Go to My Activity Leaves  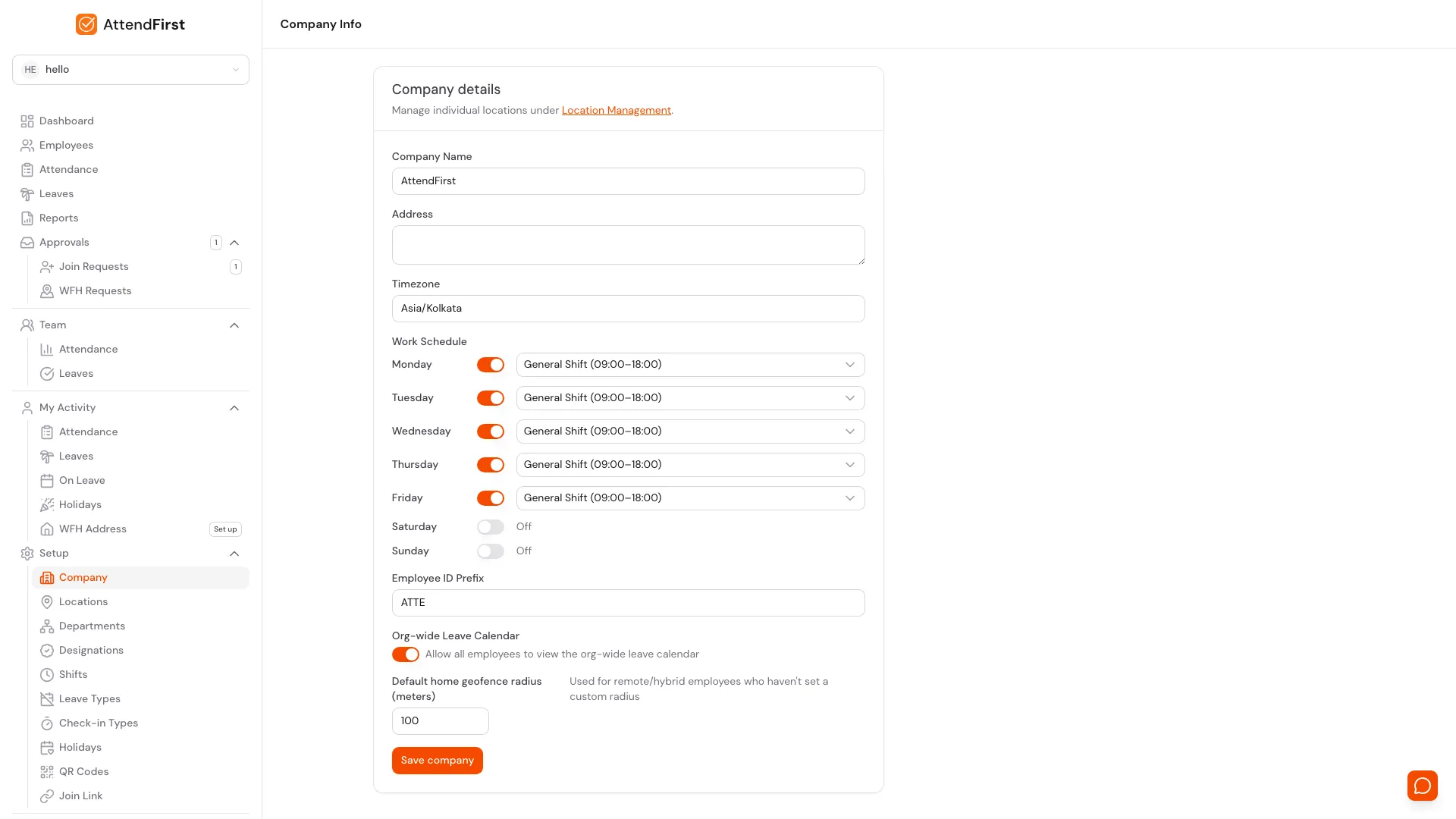[140, 457]
